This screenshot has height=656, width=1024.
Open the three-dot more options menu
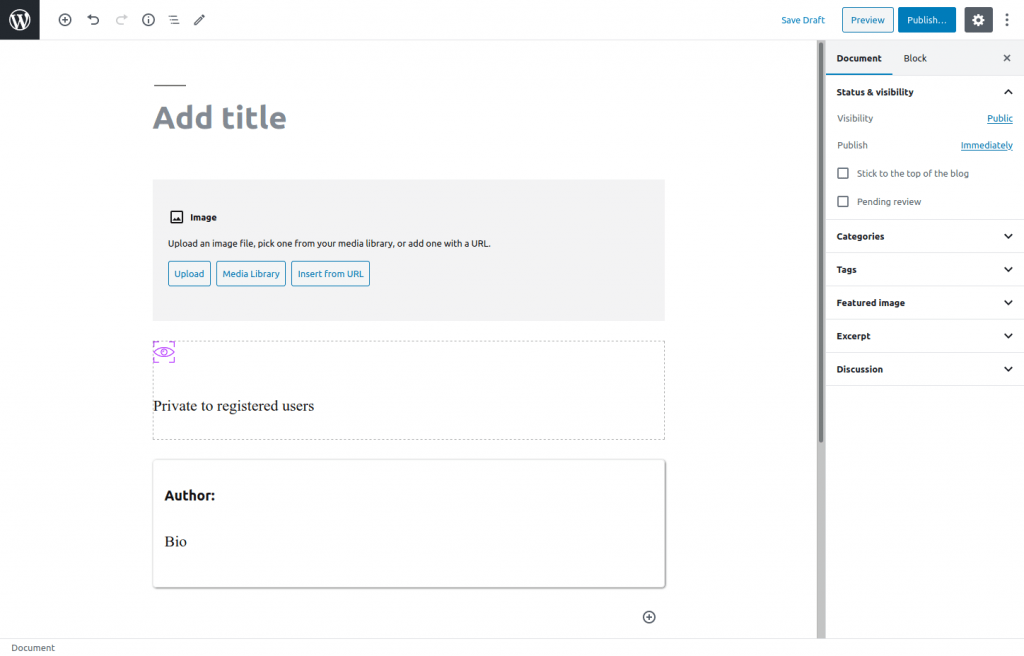coord(1006,20)
